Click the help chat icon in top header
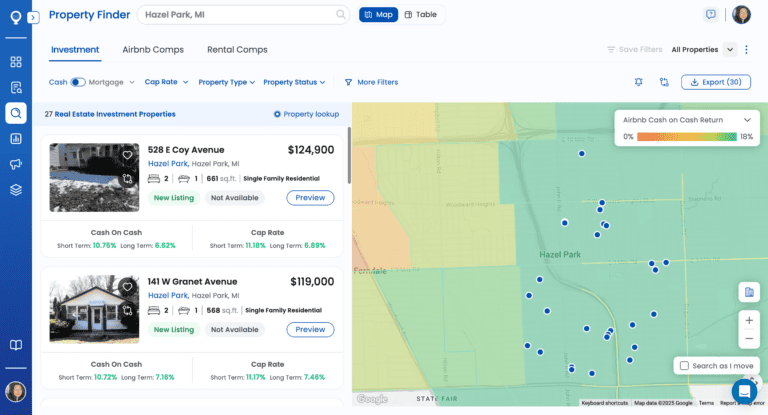 point(711,15)
